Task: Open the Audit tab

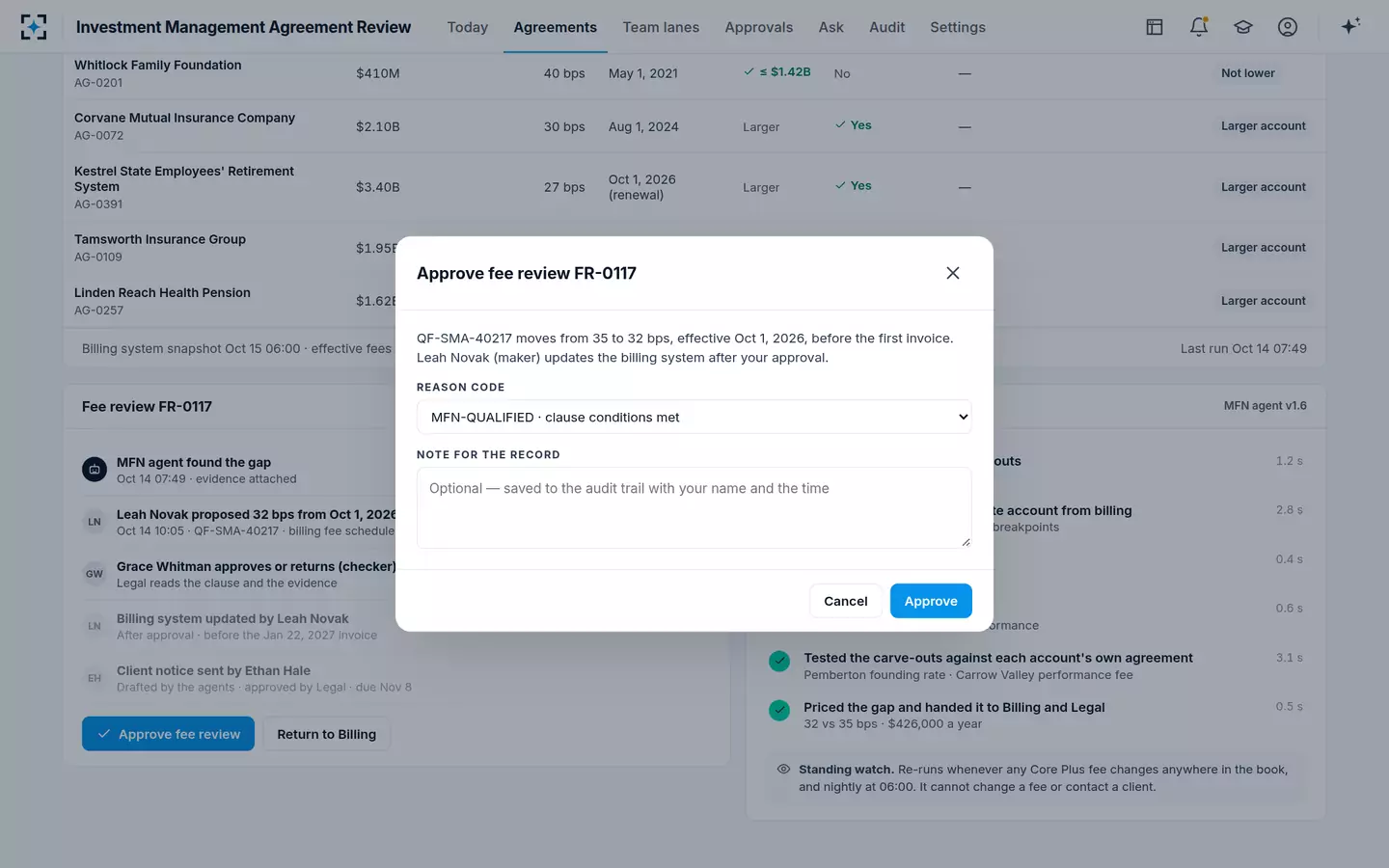Action: click(887, 27)
